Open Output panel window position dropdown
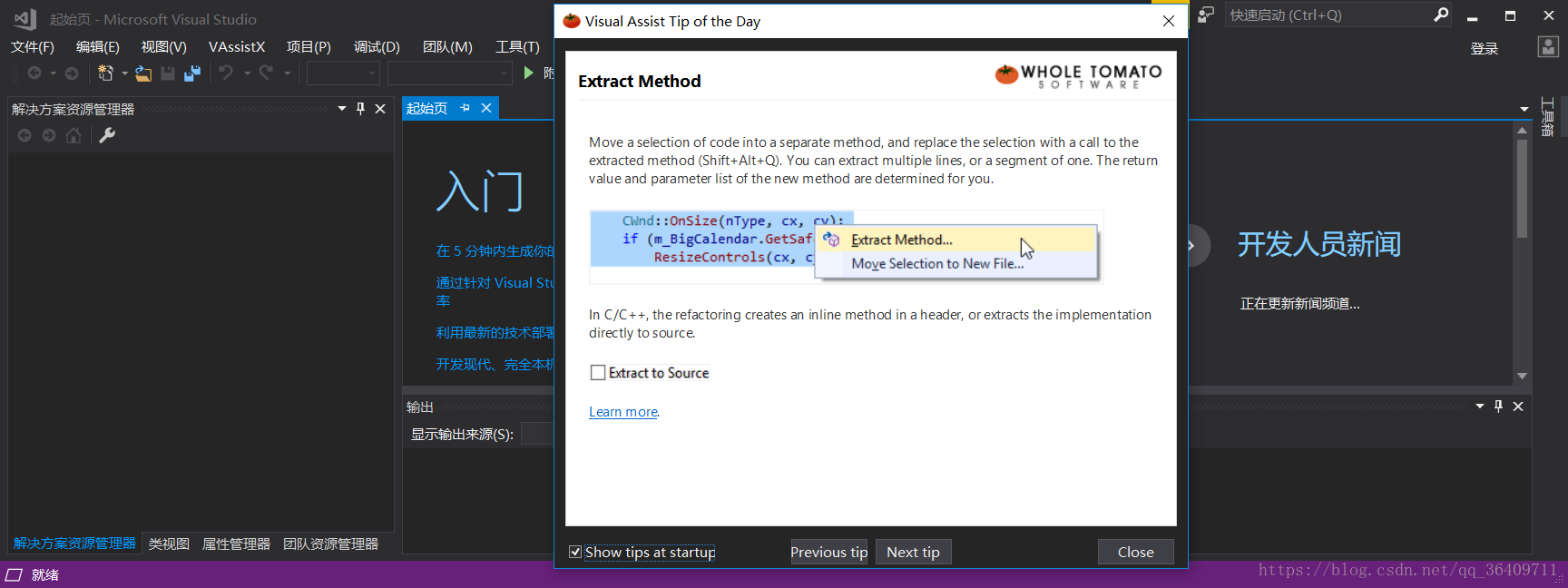The image size is (1568, 588). point(1480,407)
